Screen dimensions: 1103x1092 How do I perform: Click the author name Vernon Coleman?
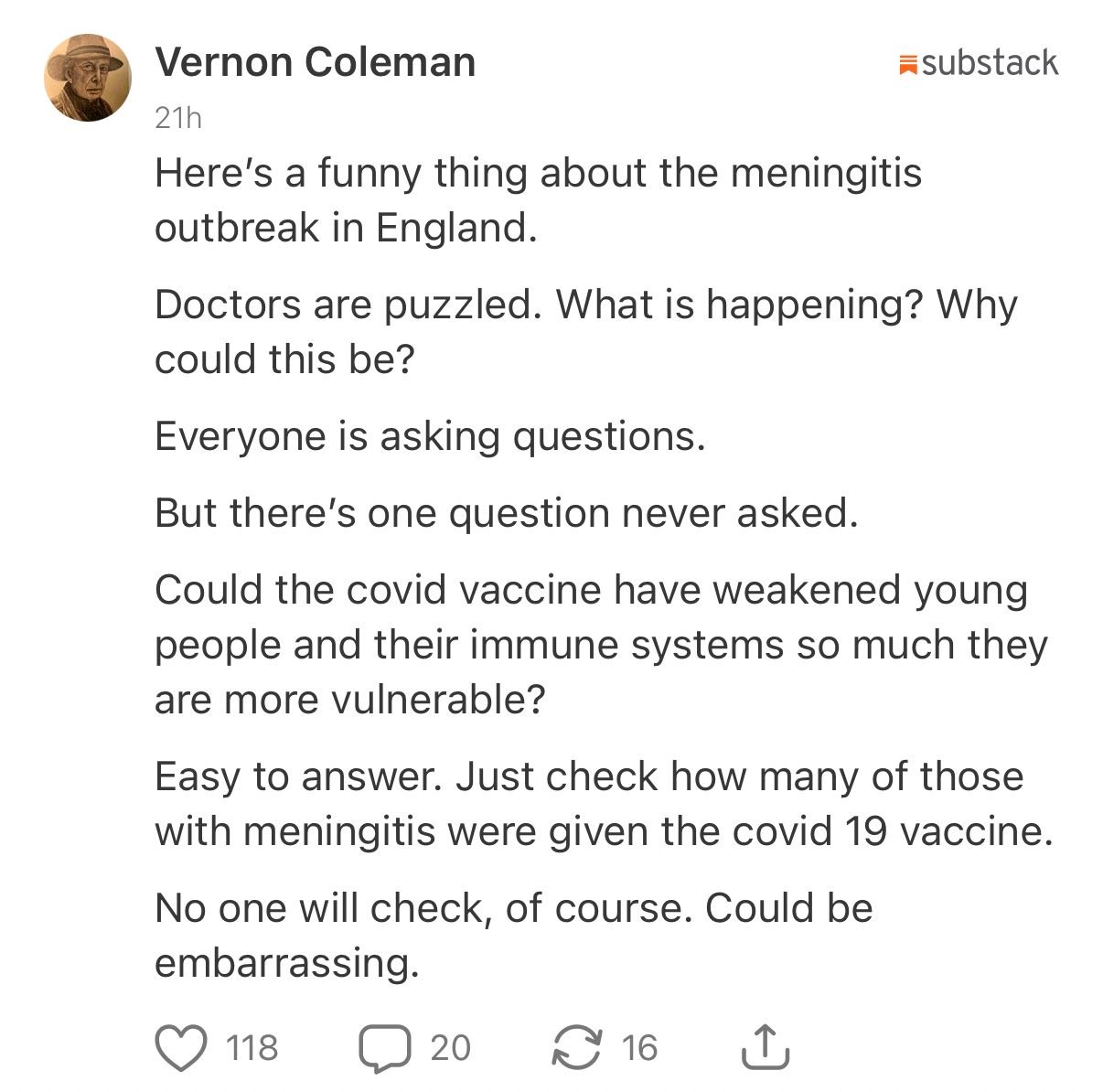(315, 62)
